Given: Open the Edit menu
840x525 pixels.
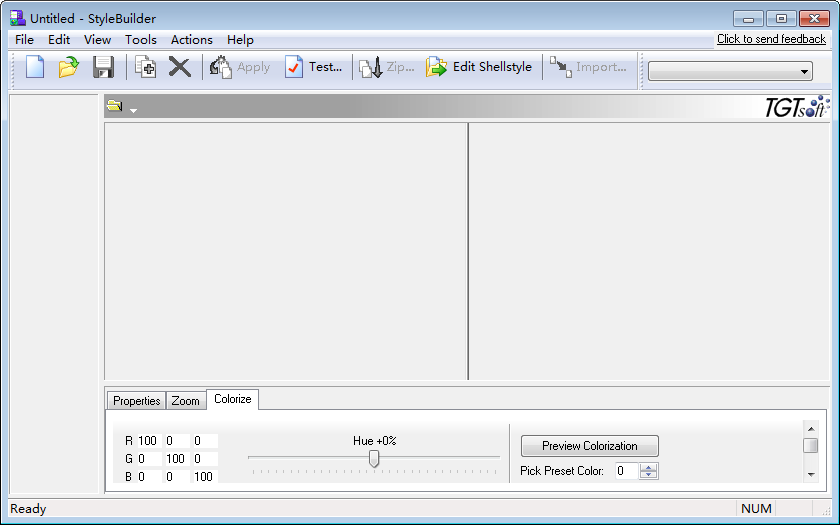Looking at the screenshot, I should pos(59,40).
